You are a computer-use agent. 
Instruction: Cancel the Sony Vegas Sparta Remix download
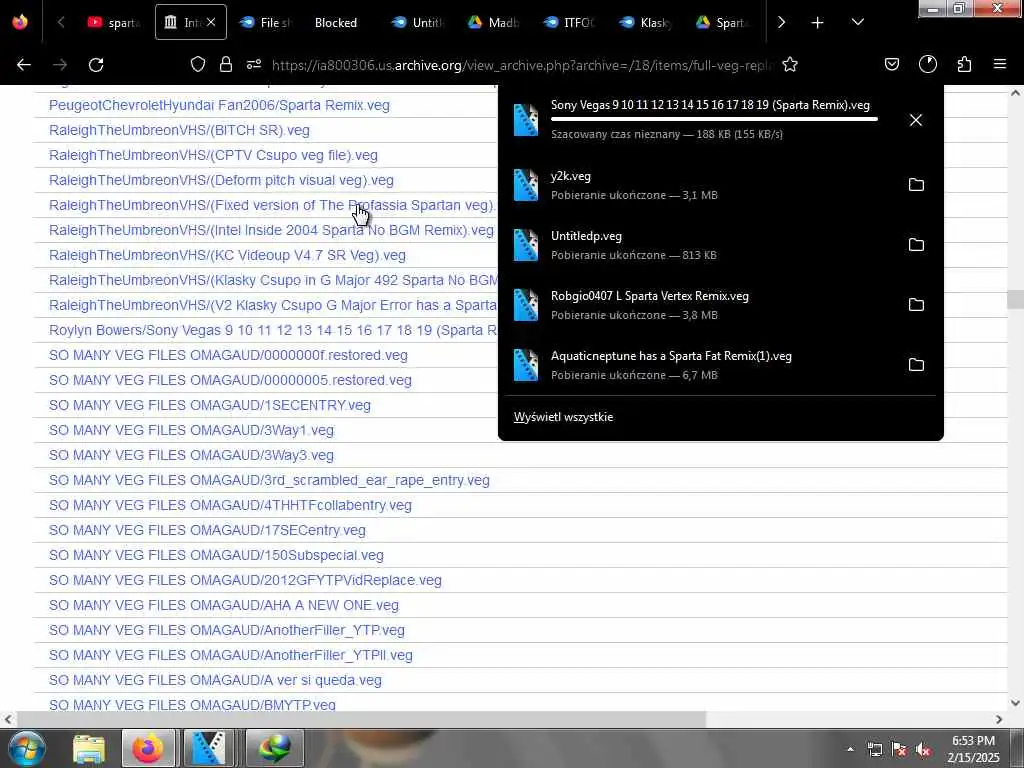pos(916,120)
